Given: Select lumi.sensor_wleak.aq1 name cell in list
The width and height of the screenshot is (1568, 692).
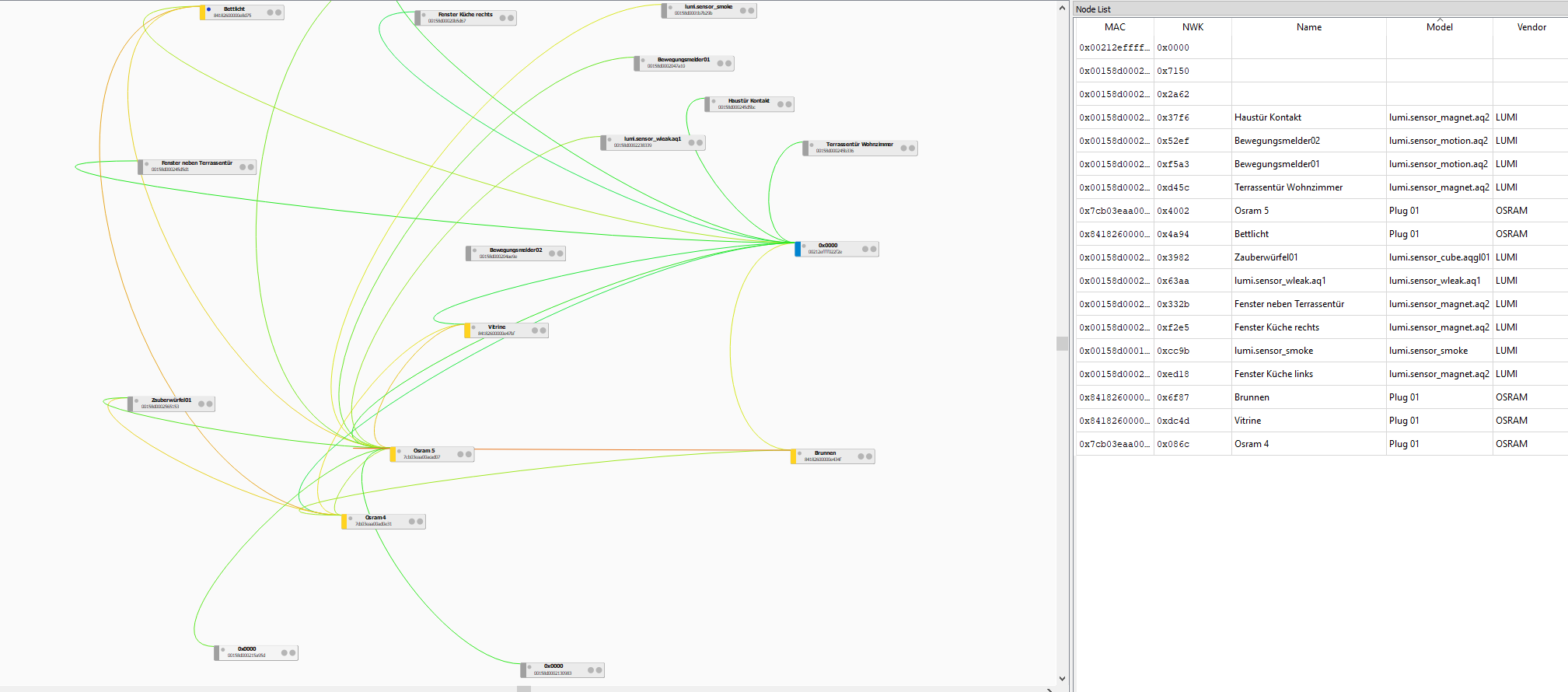Looking at the screenshot, I should coord(1309,281).
